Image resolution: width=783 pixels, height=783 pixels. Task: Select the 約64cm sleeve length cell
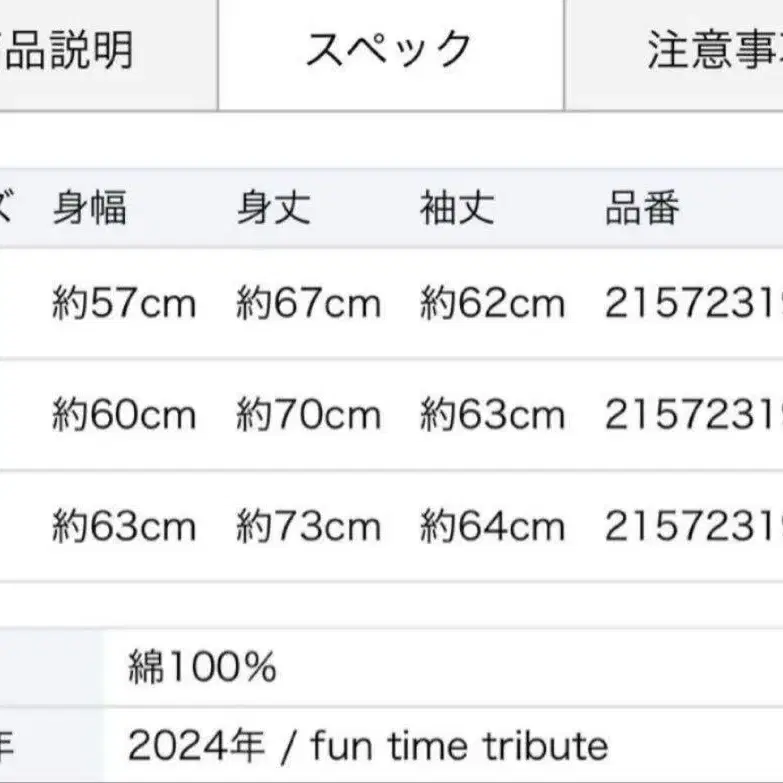click(492, 526)
